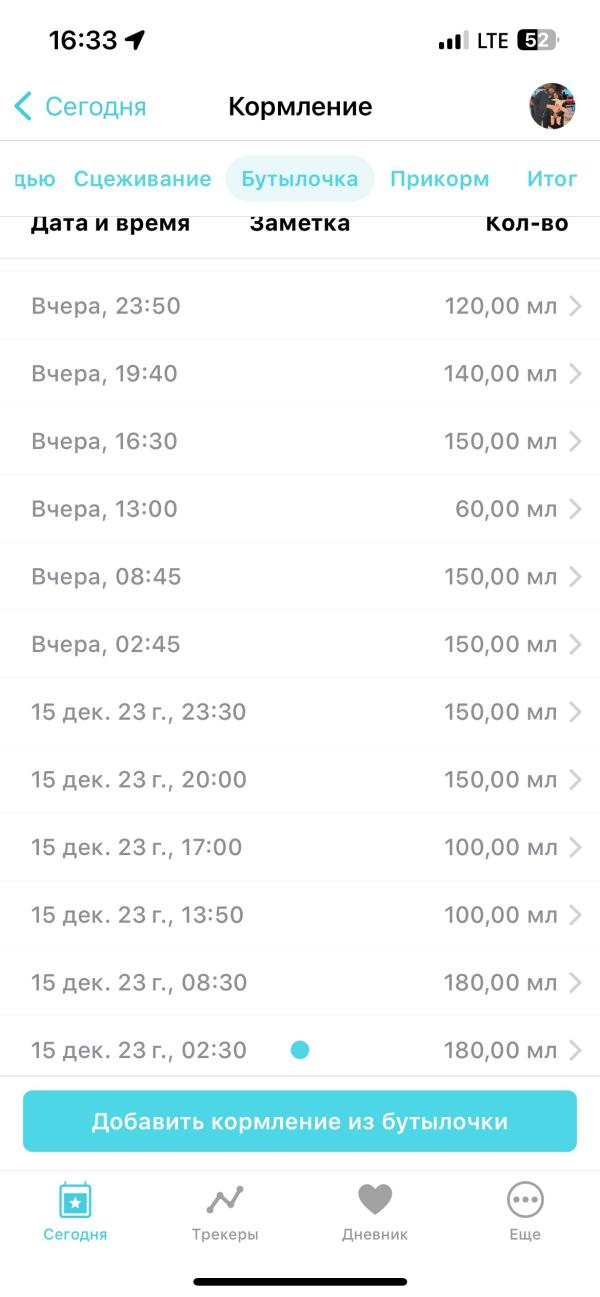Tap the blue note dot on 02:30 entry
The image size is (600, 1297).
tap(299, 1050)
